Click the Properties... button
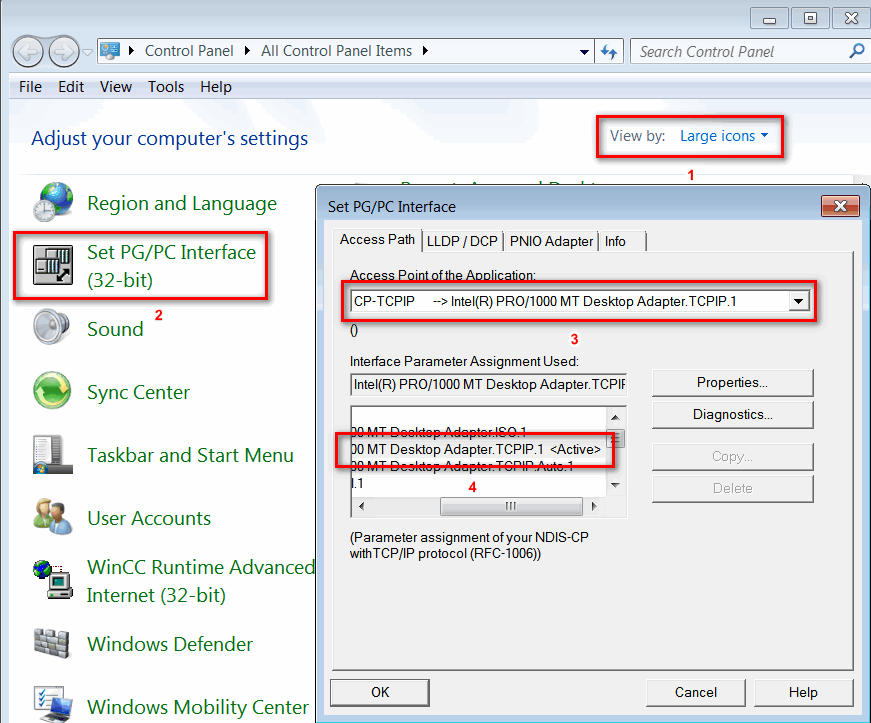This screenshot has width=871, height=723. tap(732, 383)
